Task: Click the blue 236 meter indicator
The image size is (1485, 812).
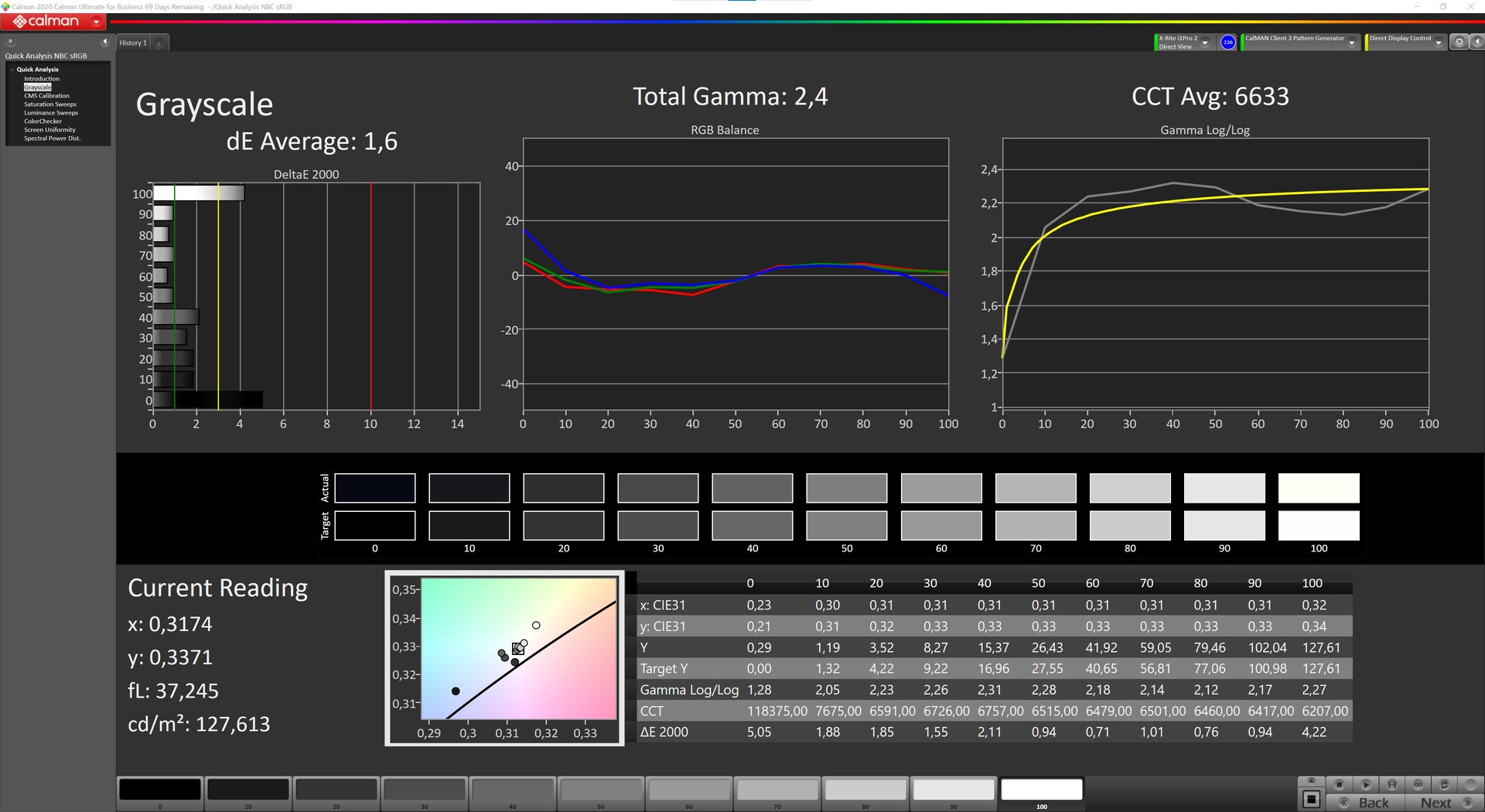Action: (1227, 43)
